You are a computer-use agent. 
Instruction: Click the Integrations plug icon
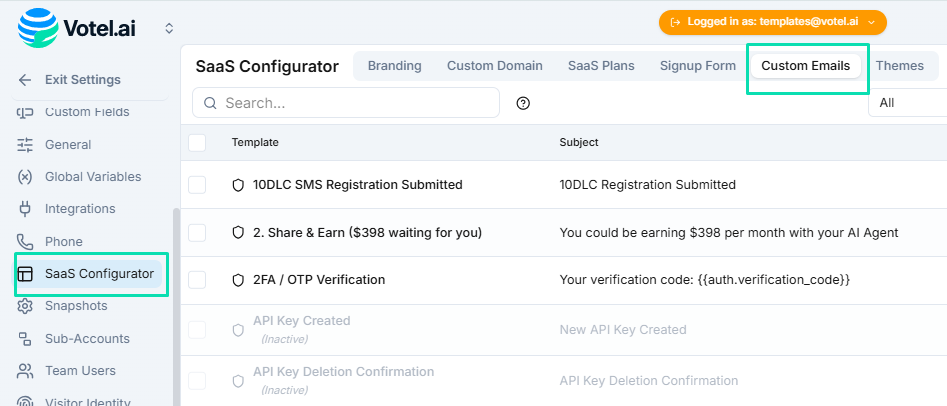(26, 209)
